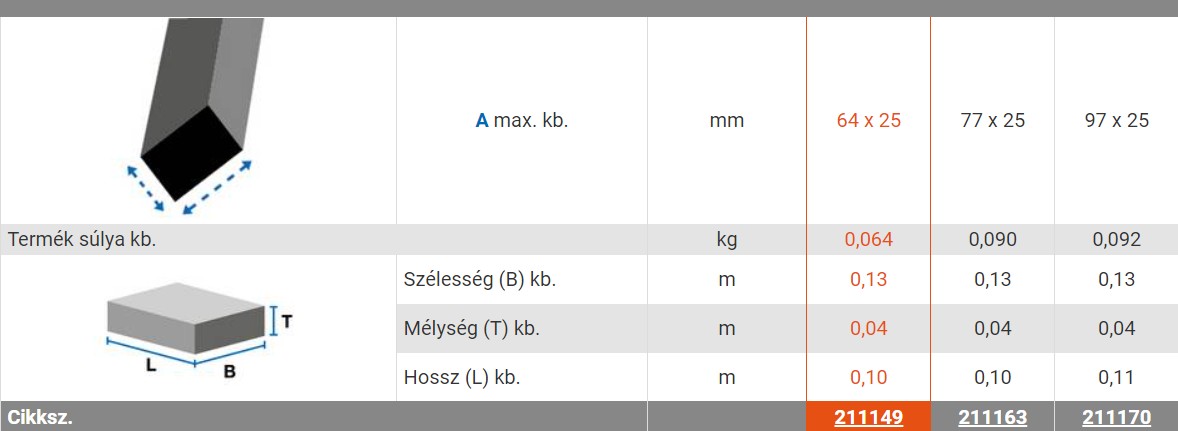Select the 64 x 25 size cell
1178x431 pixels.
point(868,121)
